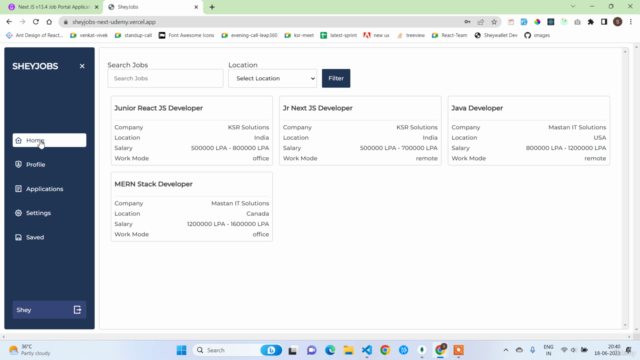Viewport: 640px width, 360px height.
Task: Open the Junior React JS Developer job card
Action: coord(192,131)
